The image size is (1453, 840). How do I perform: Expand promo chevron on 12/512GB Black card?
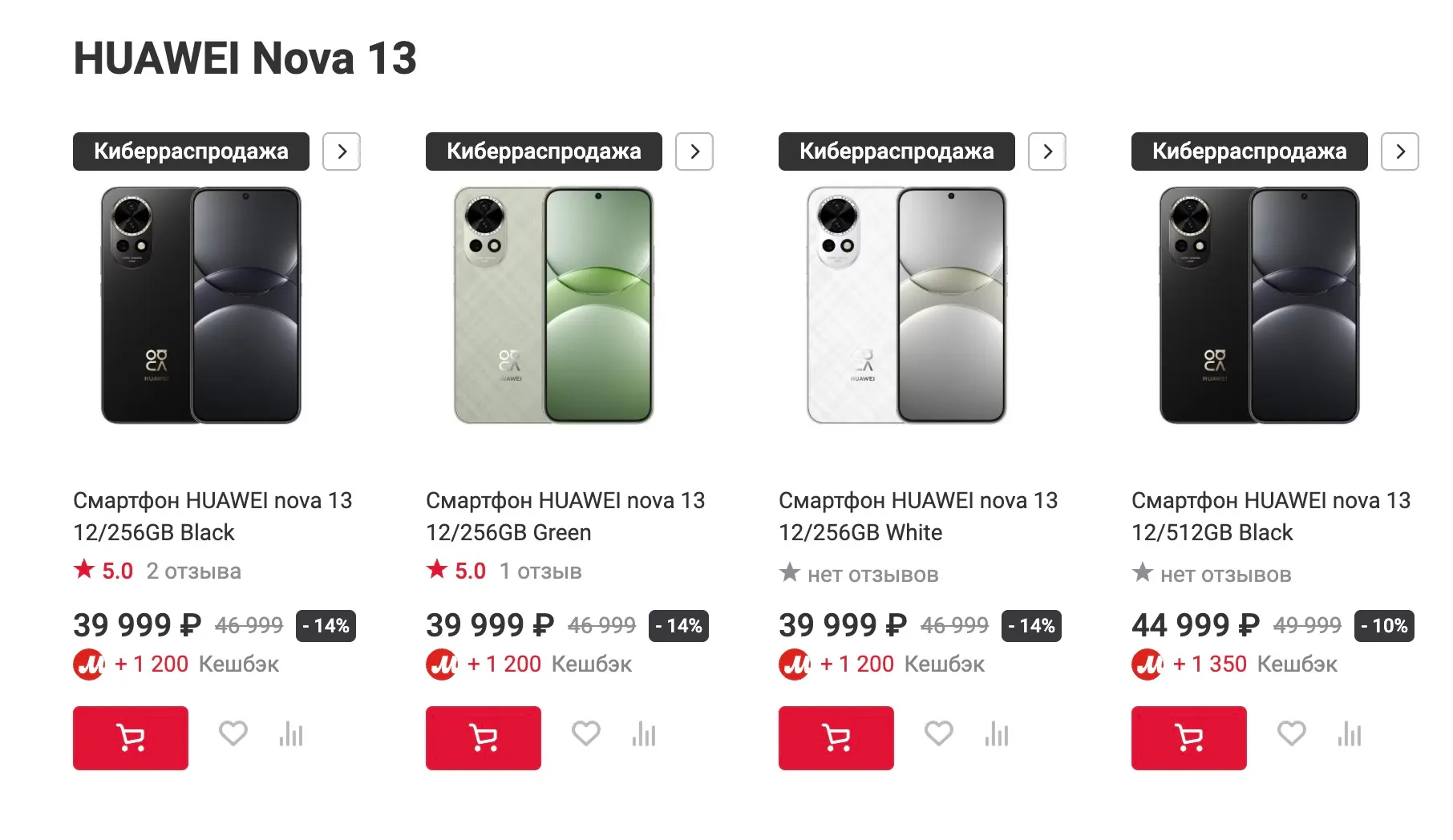tap(1400, 151)
